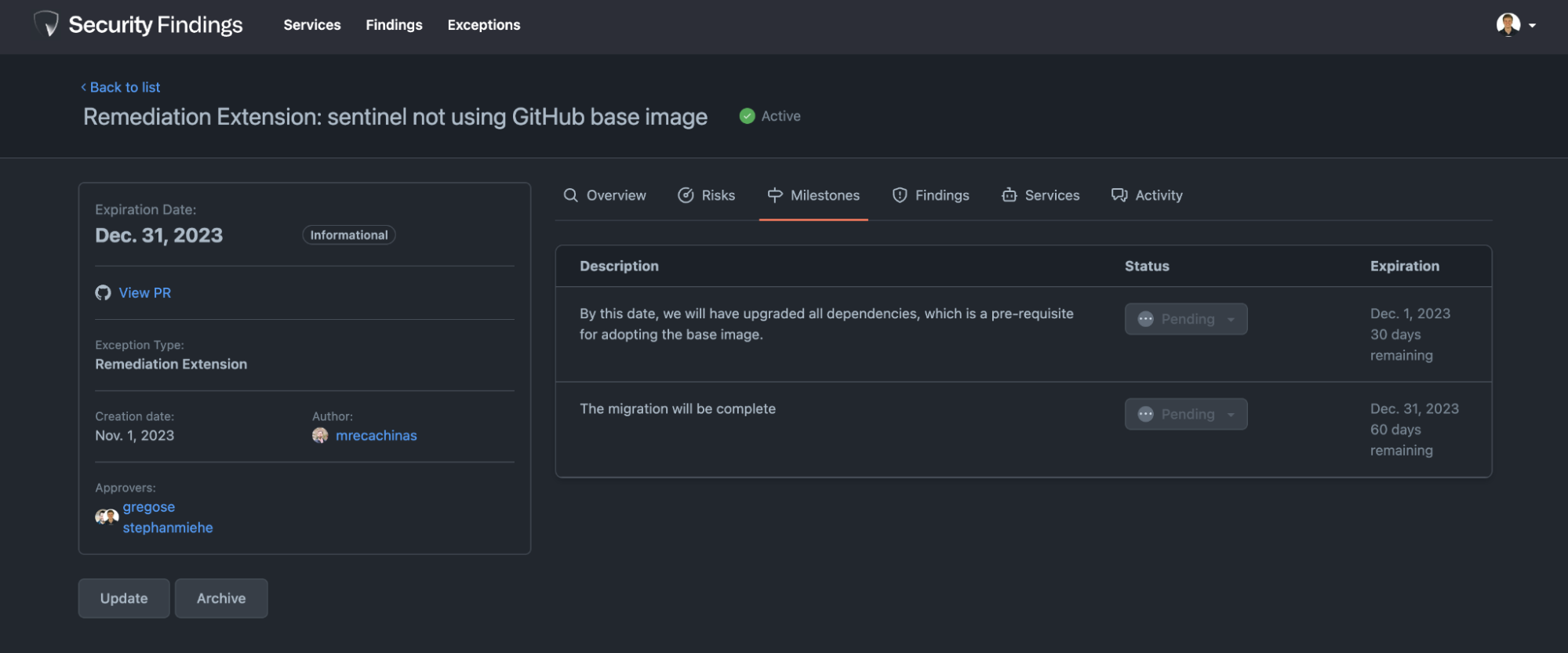Image resolution: width=1568 pixels, height=653 pixels.
Task: Click the mrecachinas author avatar
Action: click(x=320, y=435)
